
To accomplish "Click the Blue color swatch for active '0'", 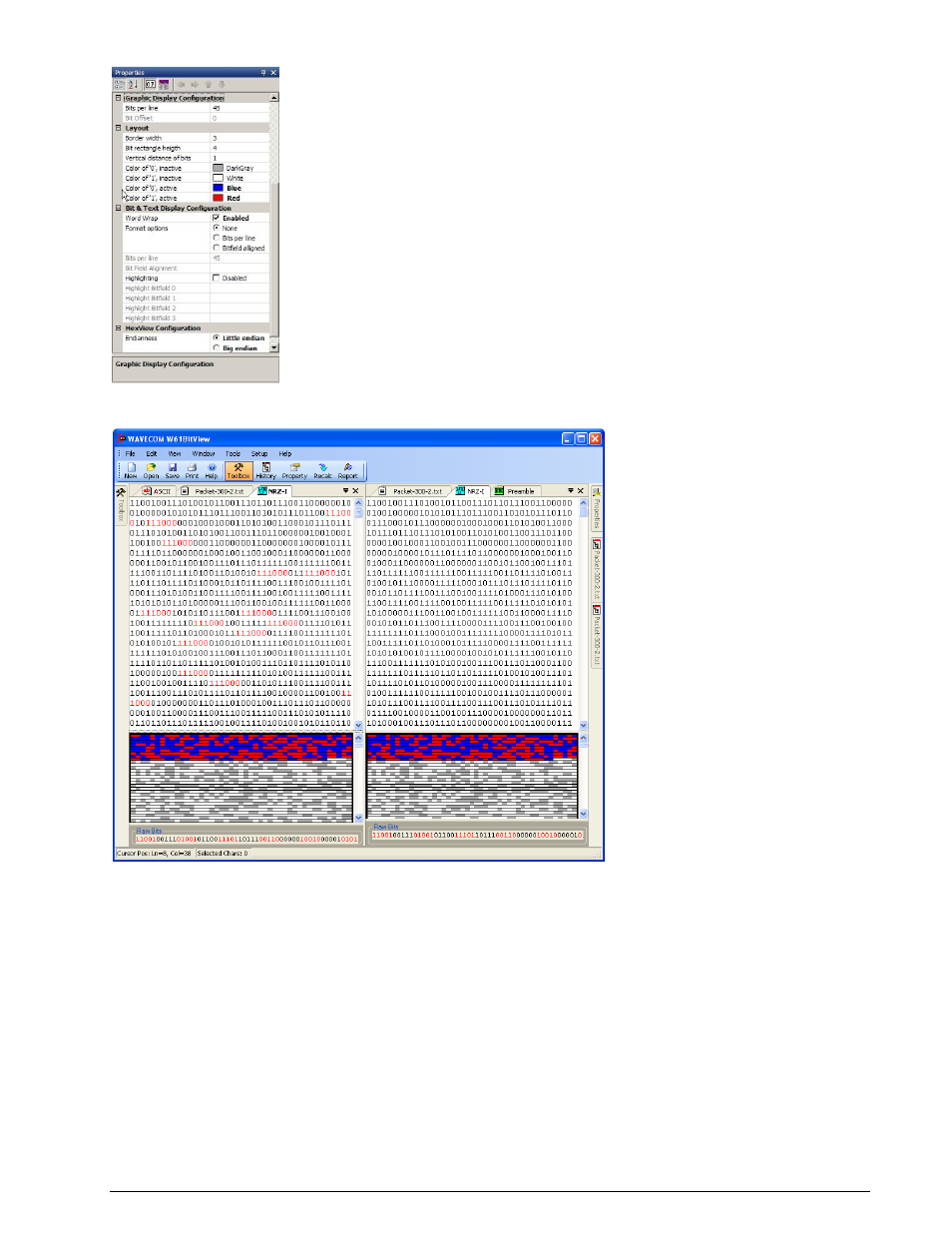I will pos(218,188).
